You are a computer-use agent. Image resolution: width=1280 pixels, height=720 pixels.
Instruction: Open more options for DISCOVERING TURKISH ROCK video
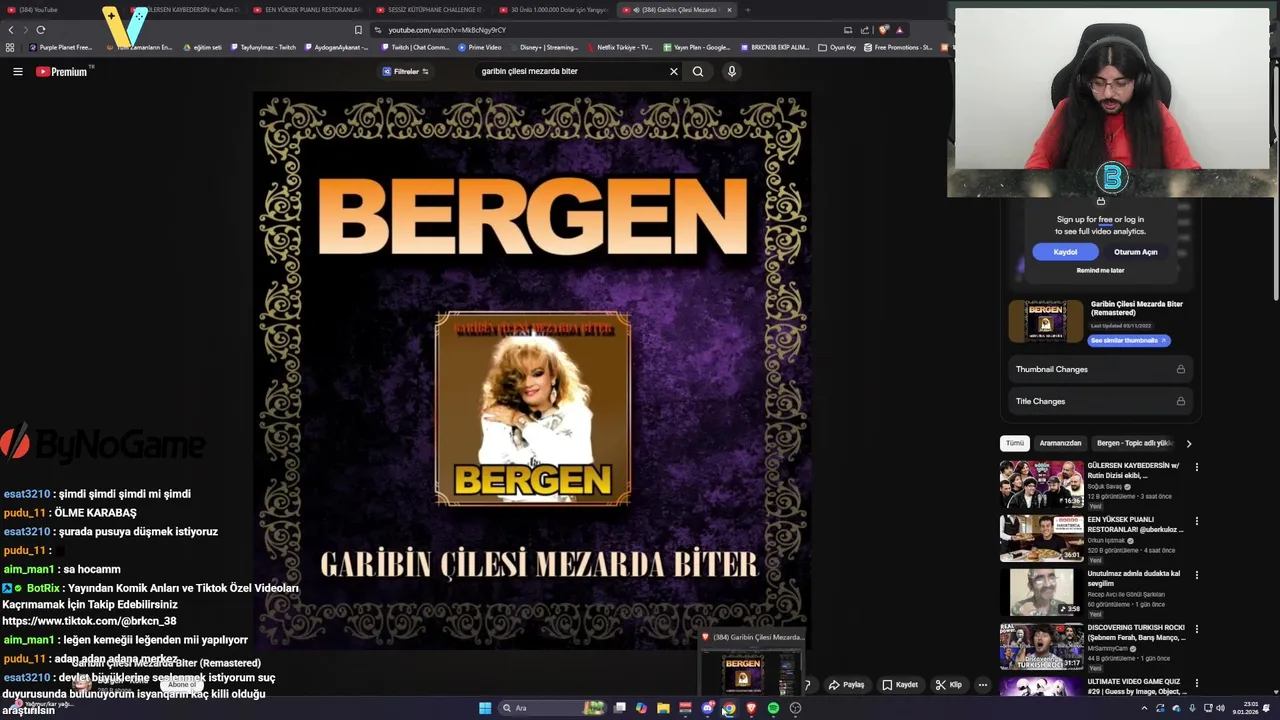tap(1196, 629)
